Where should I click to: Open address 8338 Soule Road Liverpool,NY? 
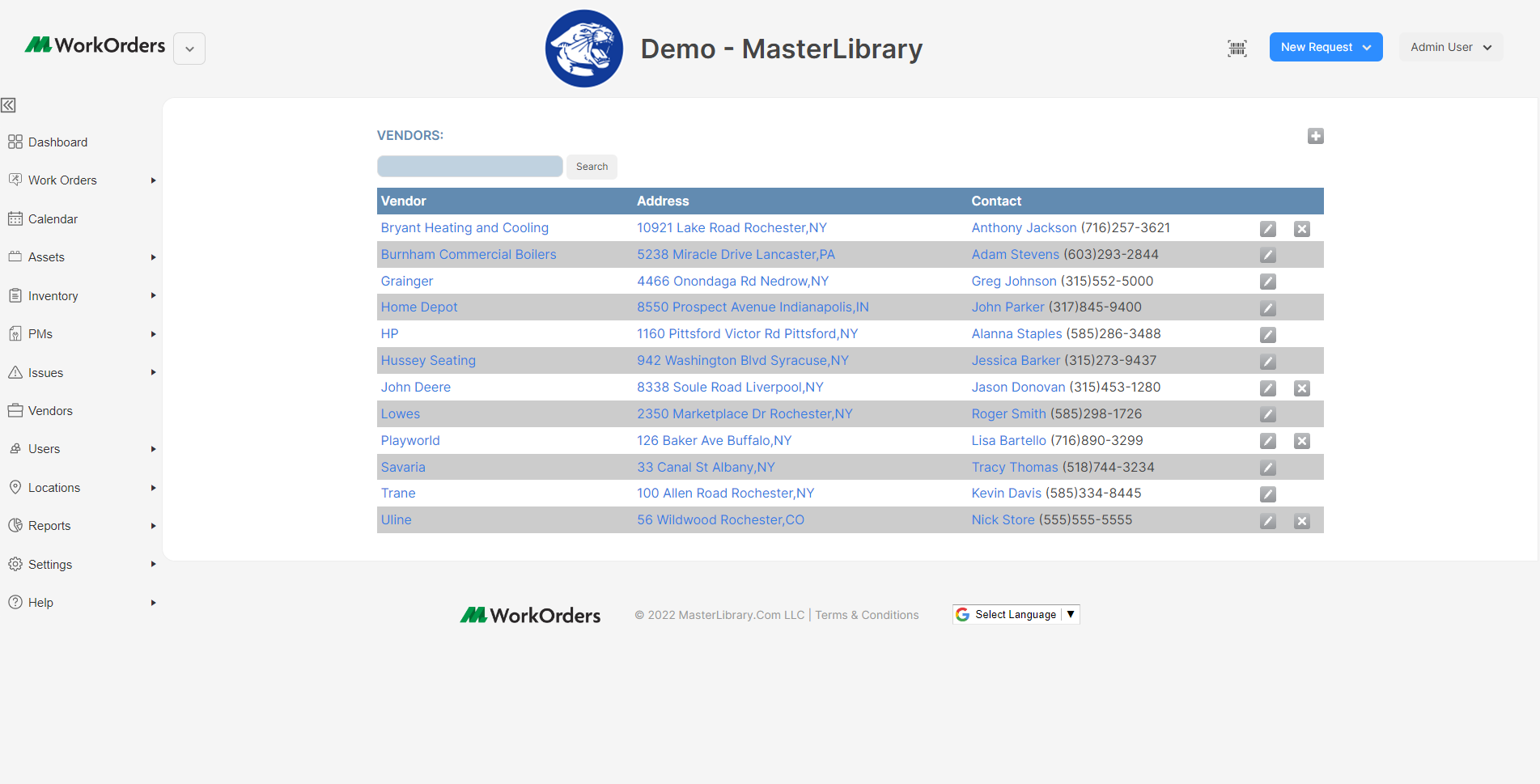(x=730, y=388)
